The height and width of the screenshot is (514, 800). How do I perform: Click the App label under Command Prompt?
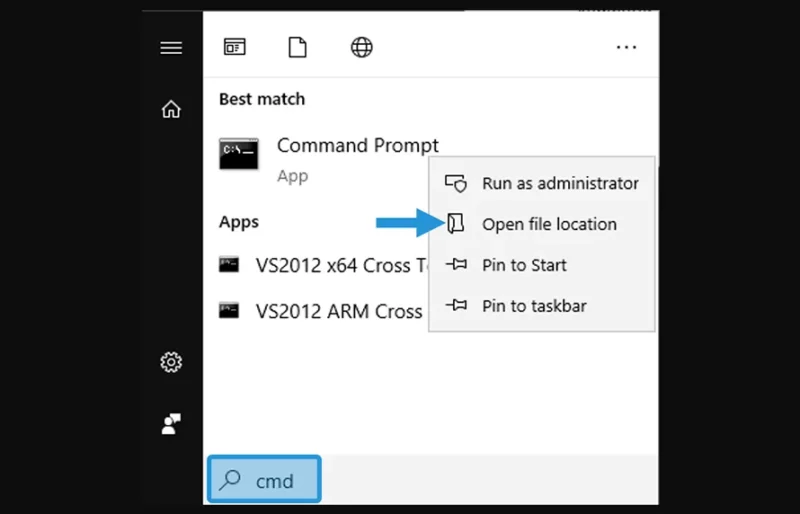click(292, 176)
